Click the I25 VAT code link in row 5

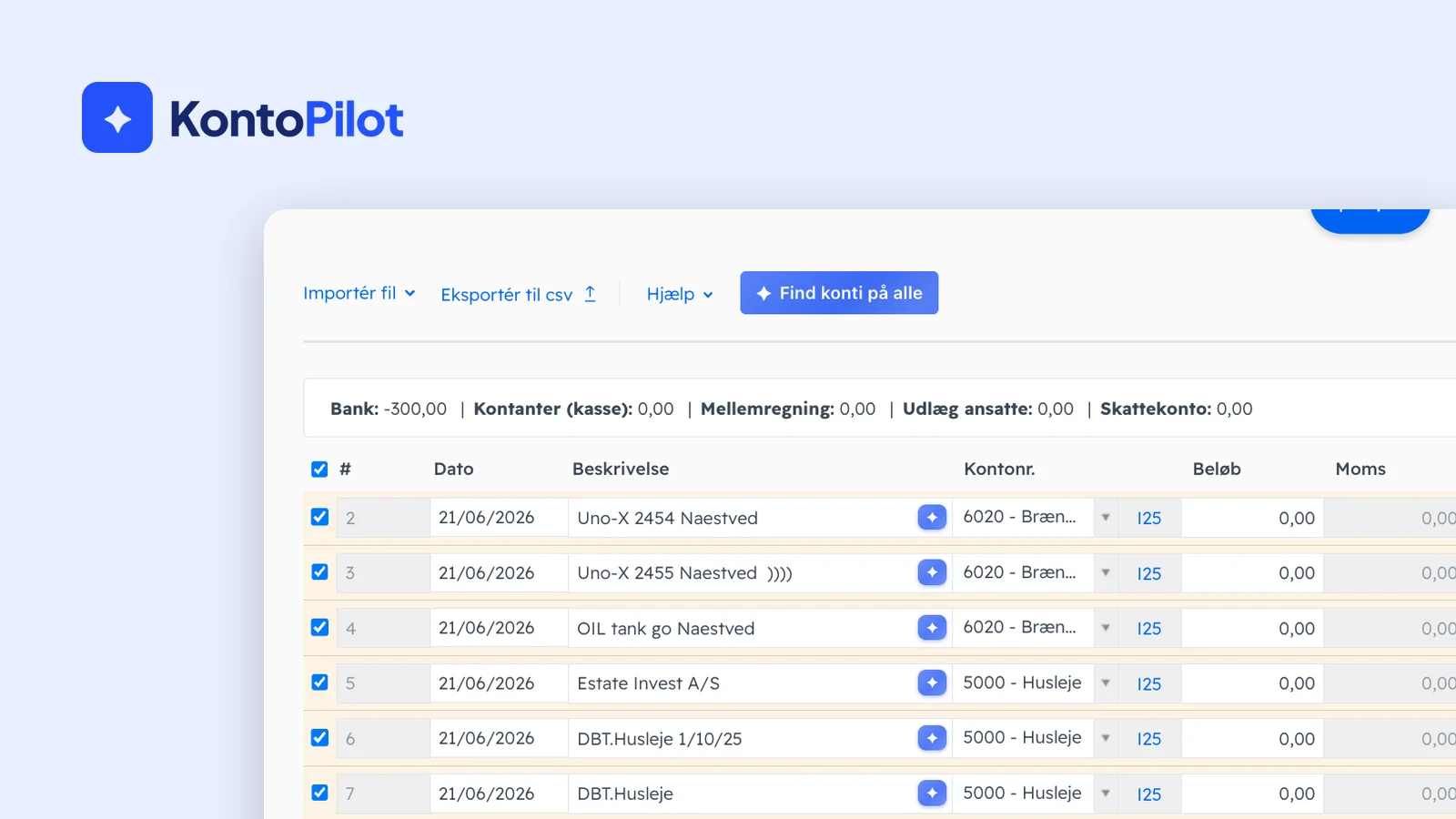[1149, 683]
